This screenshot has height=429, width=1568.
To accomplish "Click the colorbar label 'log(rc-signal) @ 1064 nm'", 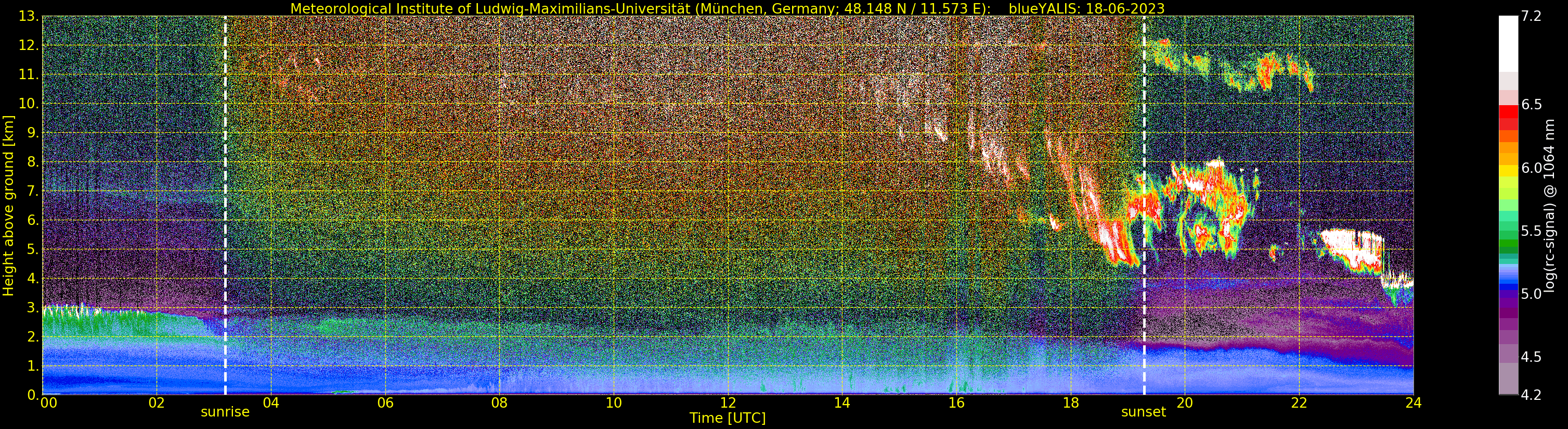I will (x=1551, y=206).
